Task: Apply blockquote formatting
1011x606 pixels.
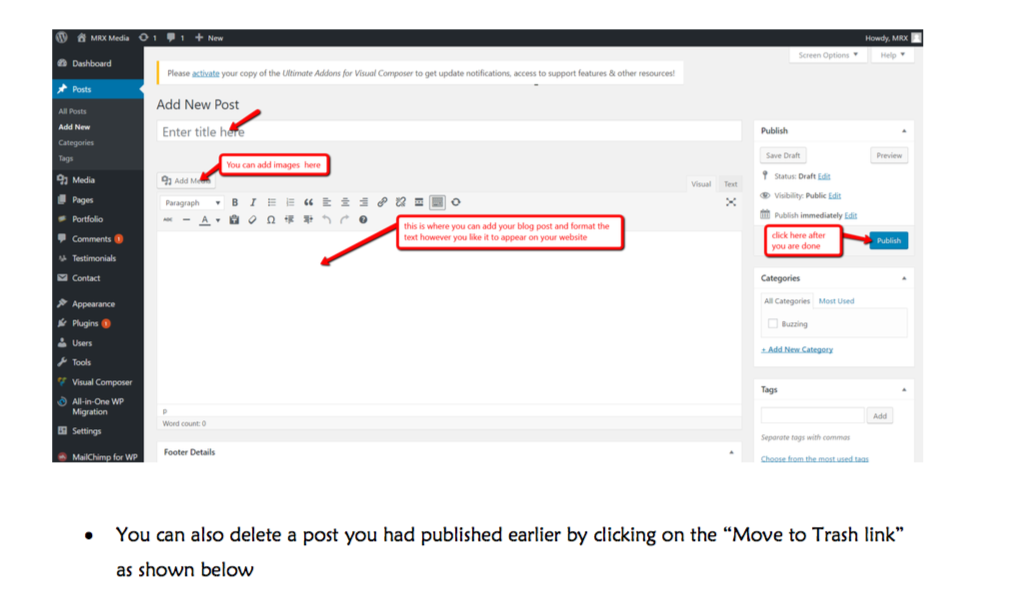Action: click(x=308, y=202)
